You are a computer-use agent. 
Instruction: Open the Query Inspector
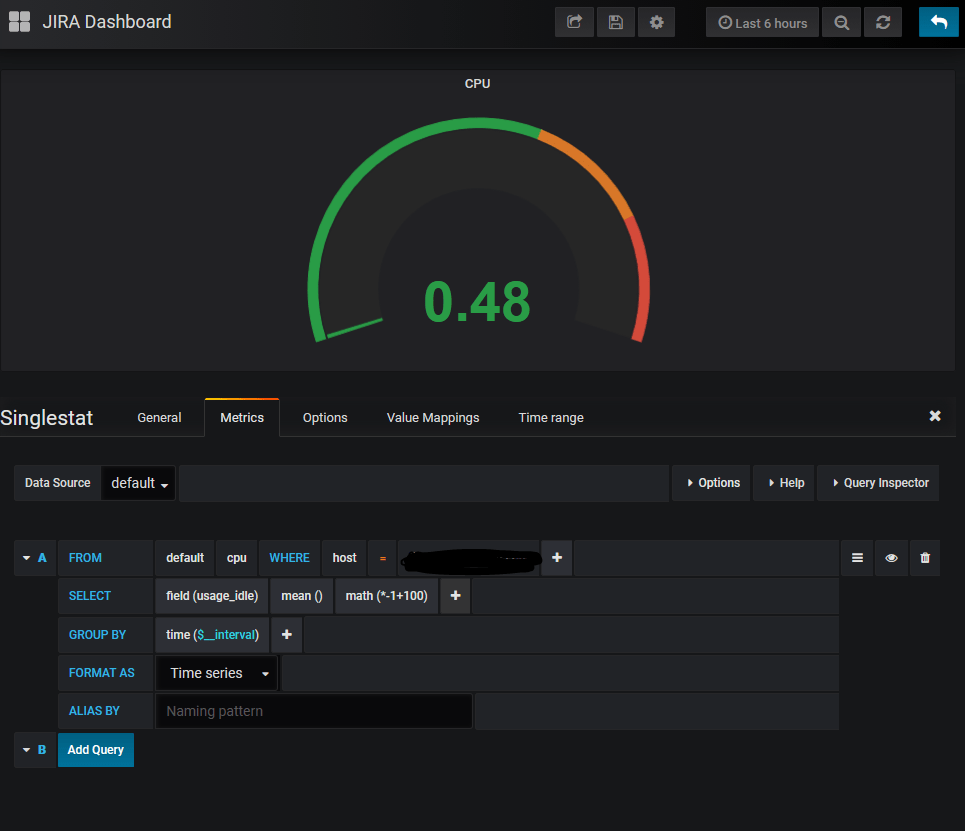(879, 483)
